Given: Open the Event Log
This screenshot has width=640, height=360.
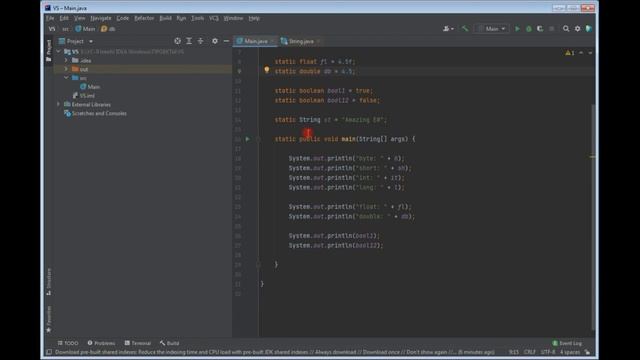Looking at the screenshot, I should point(567,343).
